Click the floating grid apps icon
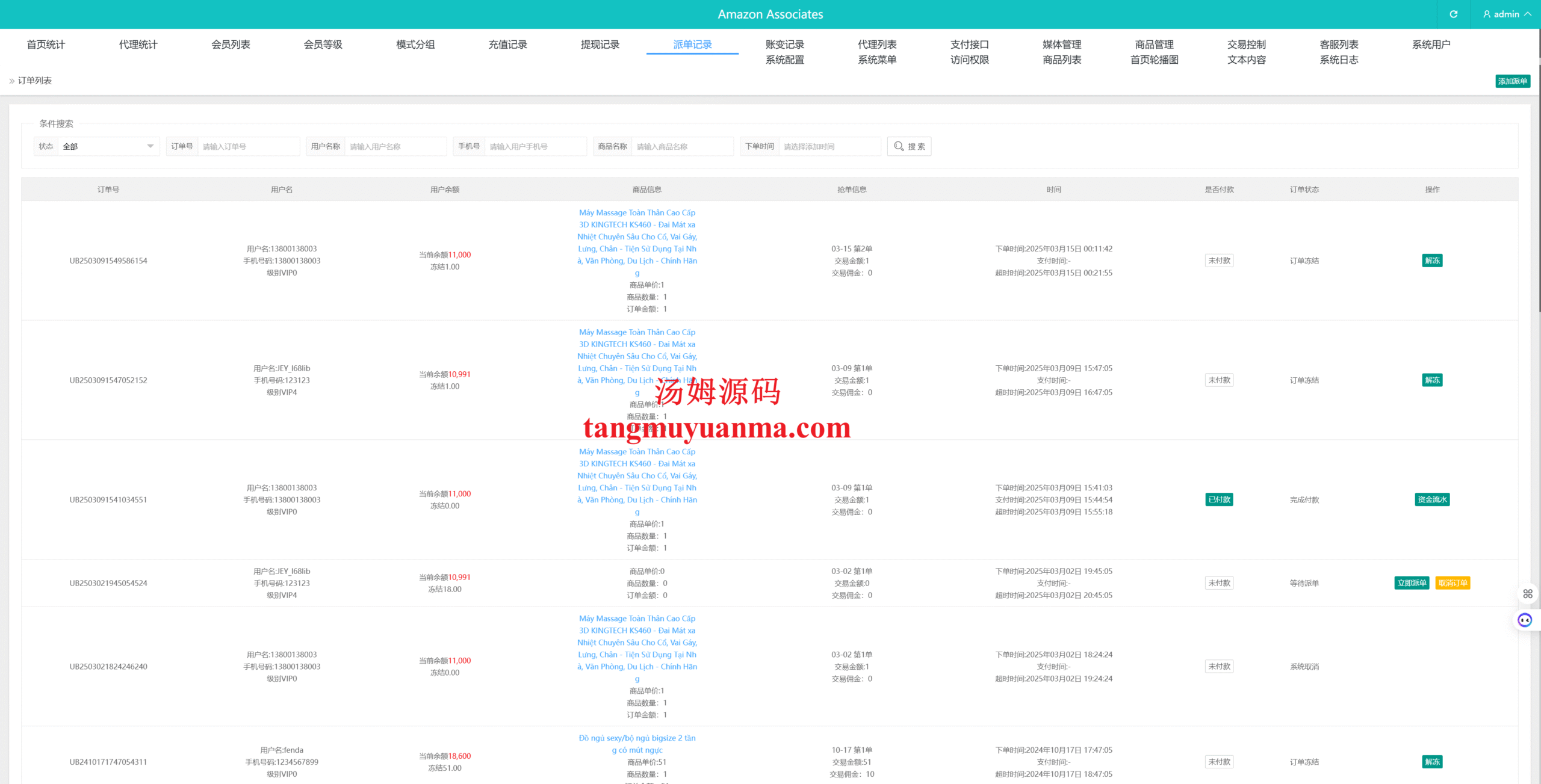1541x784 pixels. tap(1528, 594)
